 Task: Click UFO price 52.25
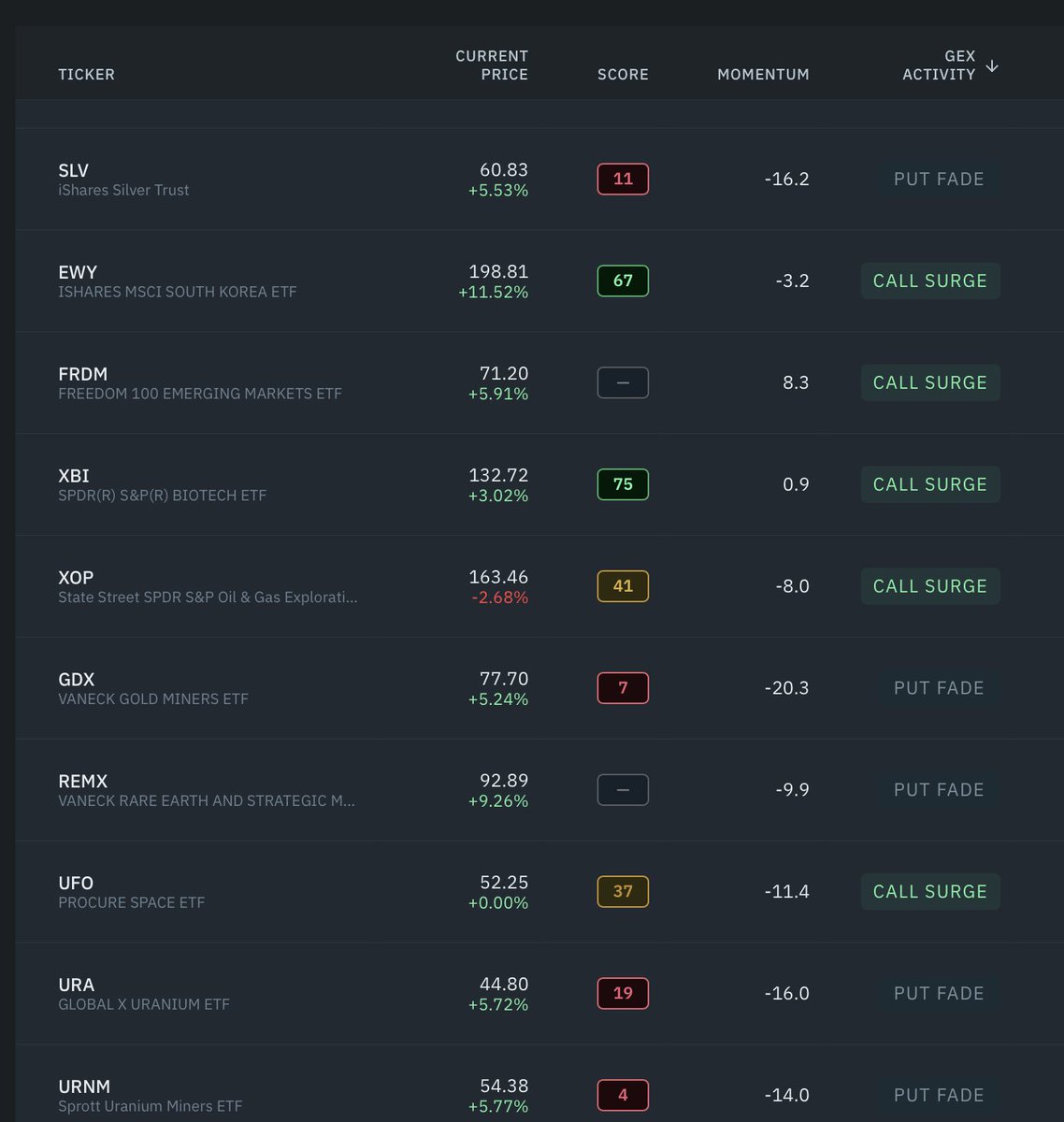tap(504, 884)
